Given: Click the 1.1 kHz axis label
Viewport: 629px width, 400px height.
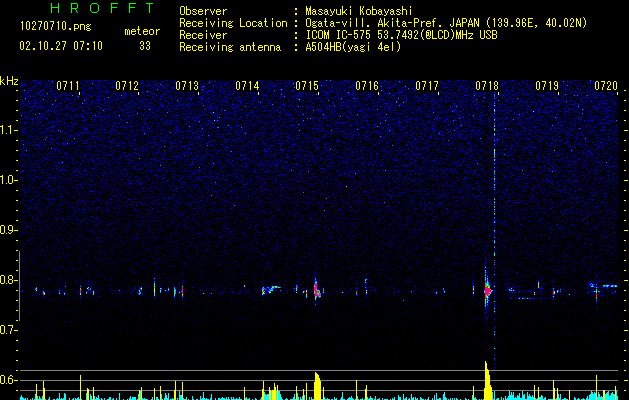Looking at the screenshot, I should click(x=9, y=130).
